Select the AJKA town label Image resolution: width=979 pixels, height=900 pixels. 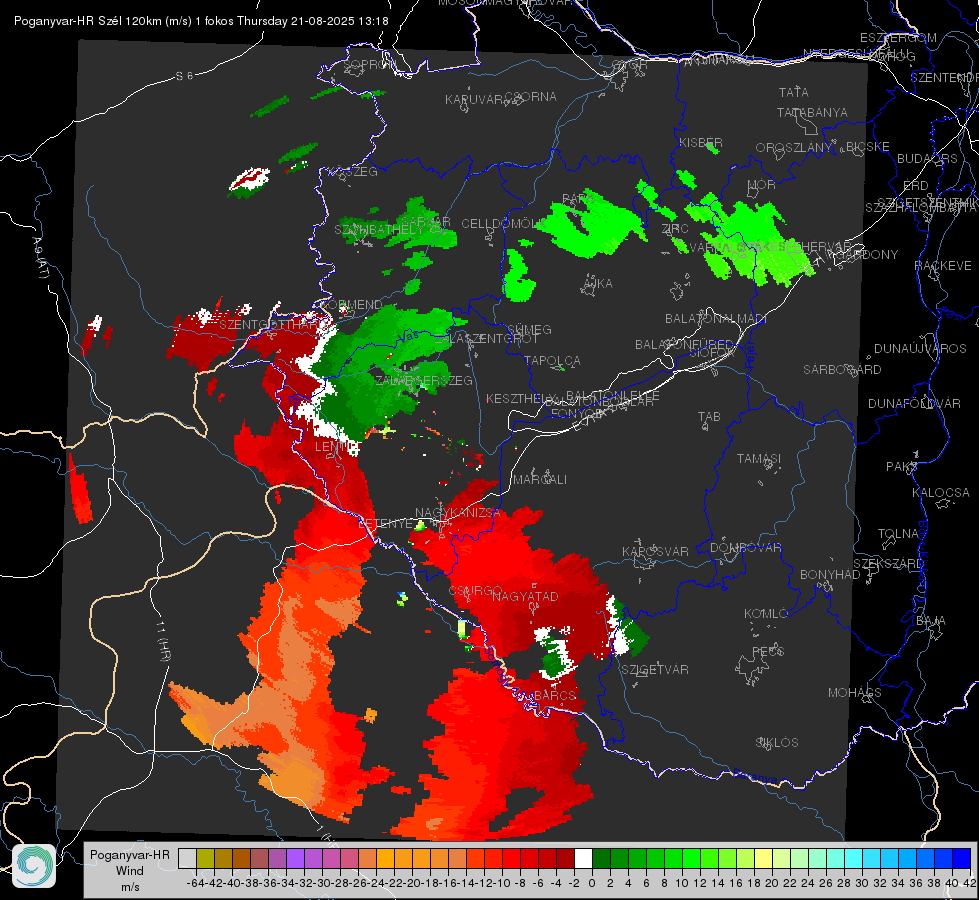pyautogui.click(x=598, y=284)
